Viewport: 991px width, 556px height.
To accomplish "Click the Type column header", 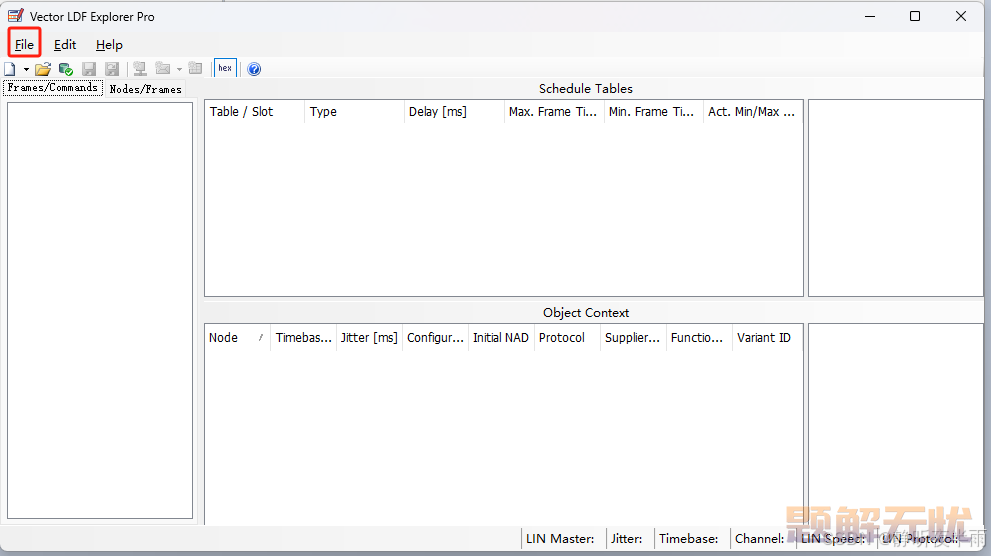I will point(354,112).
